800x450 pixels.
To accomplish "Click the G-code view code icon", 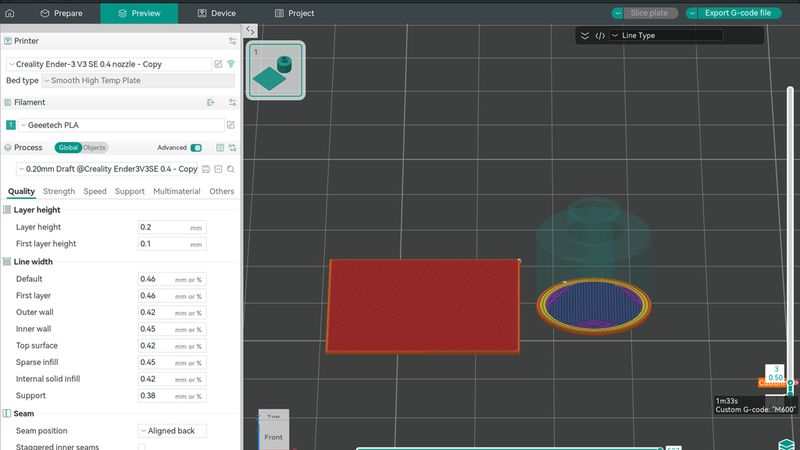I will pos(599,35).
